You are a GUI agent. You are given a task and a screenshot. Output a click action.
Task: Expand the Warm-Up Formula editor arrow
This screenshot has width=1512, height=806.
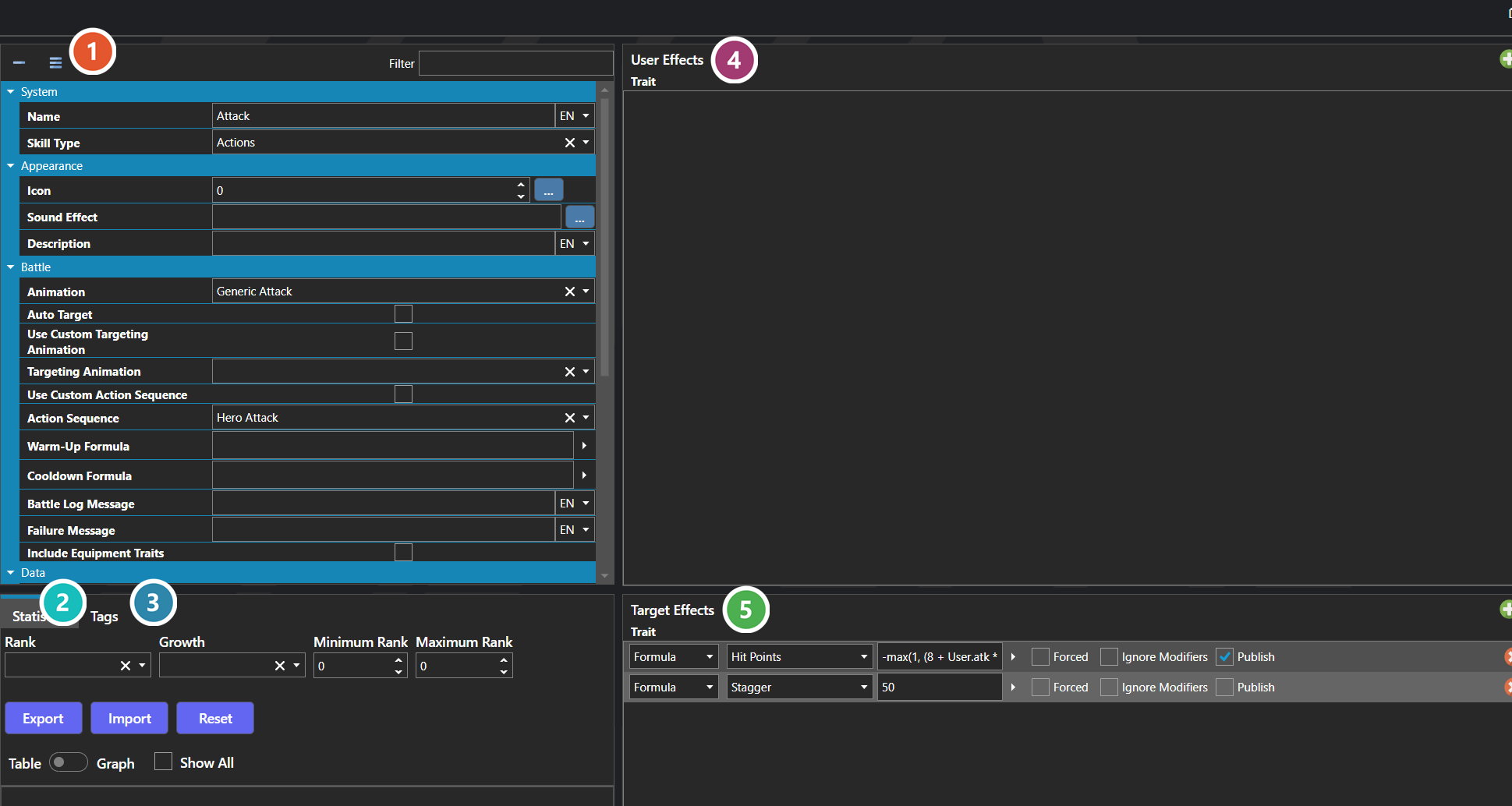coord(584,446)
